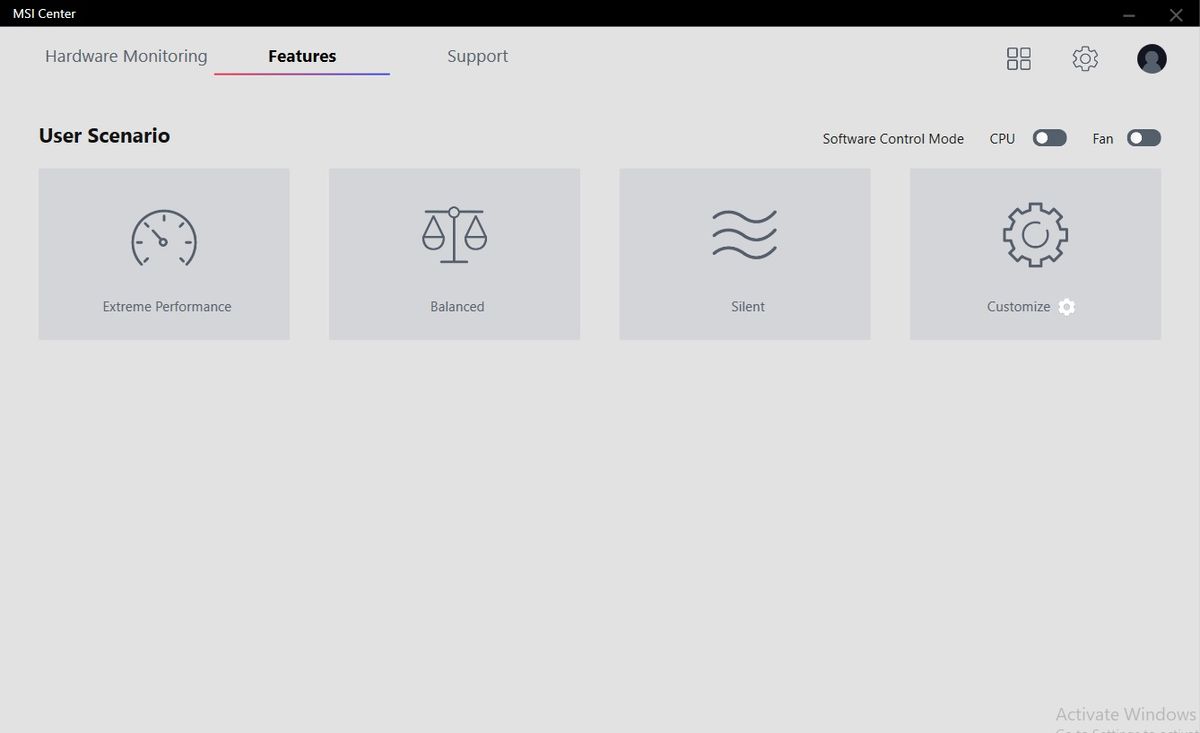1200x733 pixels.
Task: Click the Extreme Performance speedometer icon
Action: coord(164,237)
